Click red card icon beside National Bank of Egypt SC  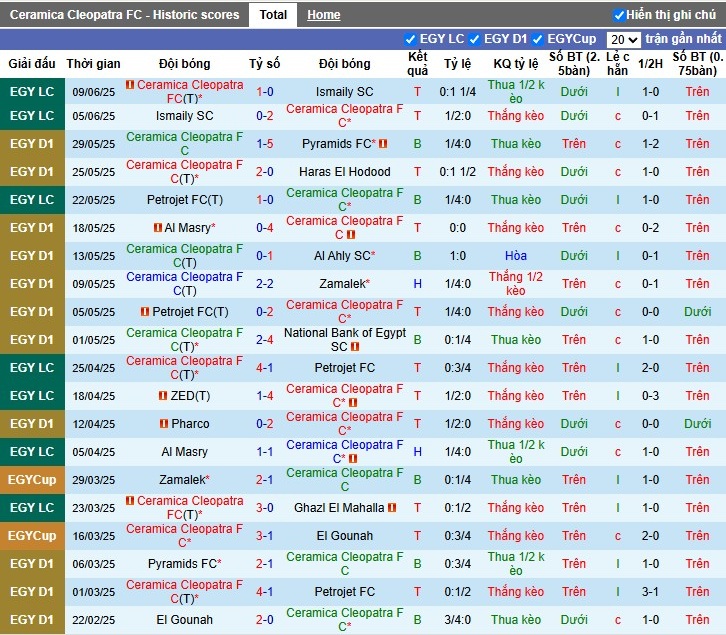coord(355,346)
